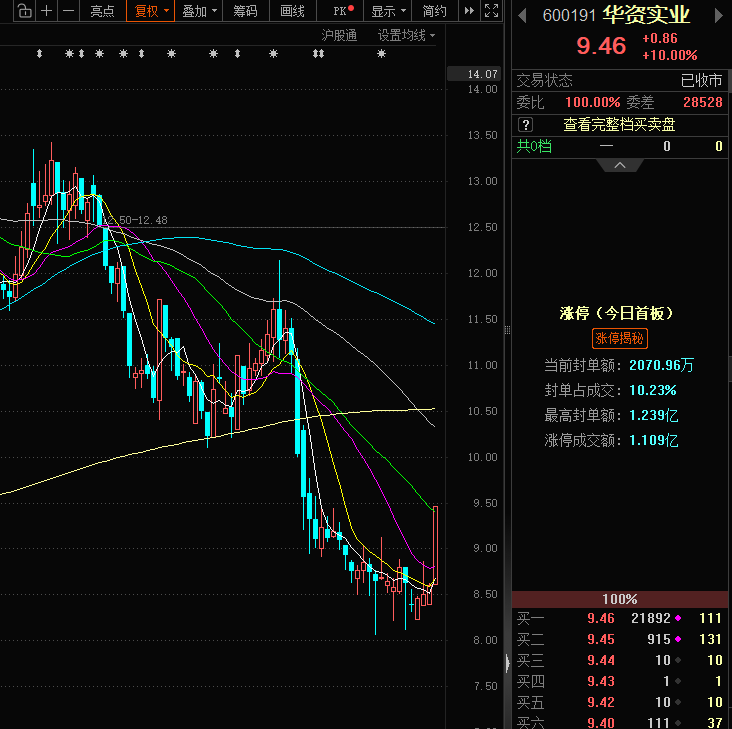The image size is (732, 729).
Task: Select the 买五 row price 9.42
Action: coord(601,702)
